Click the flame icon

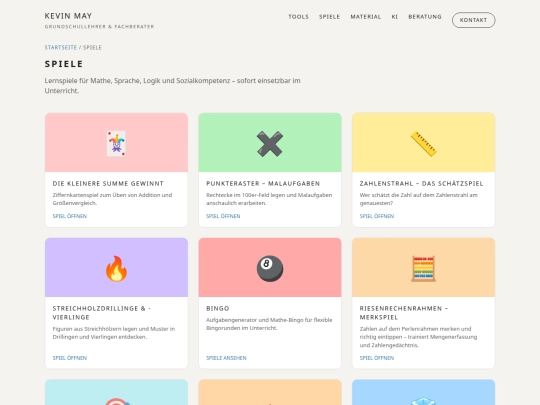tap(116, 269)
